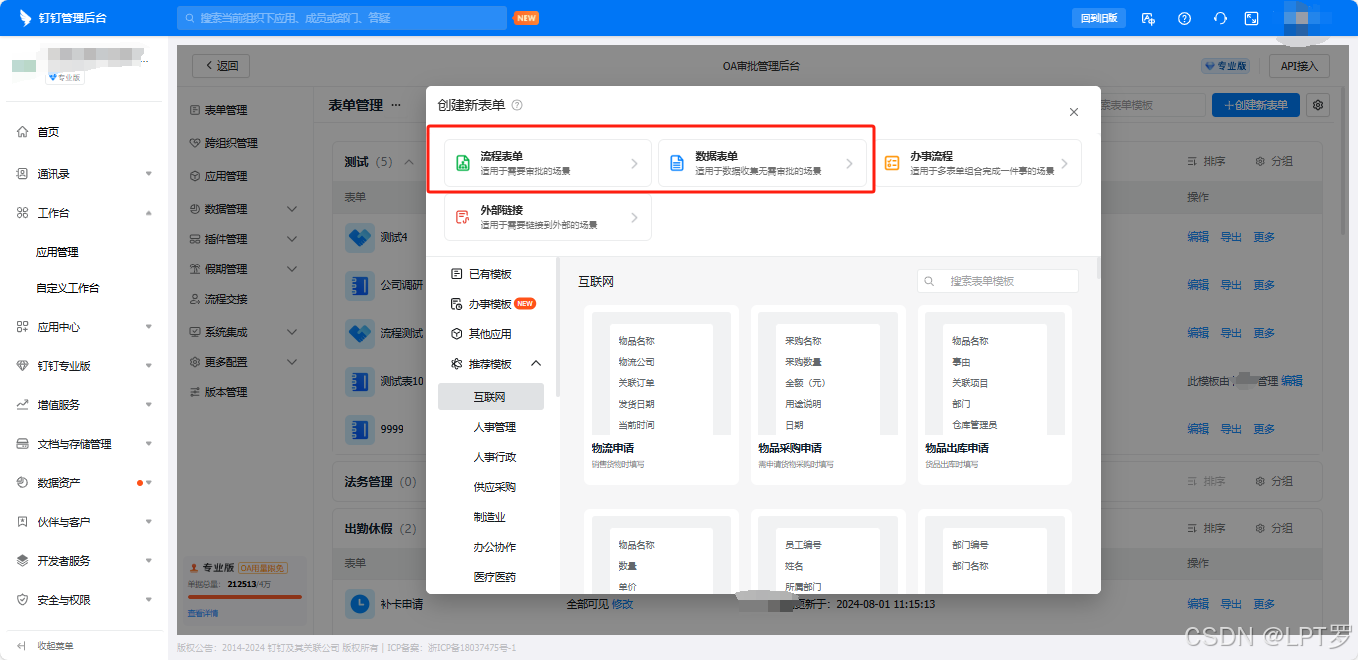1358x660 pixels.
Task: Click the translate icon in top bar
Action: 1148,18
